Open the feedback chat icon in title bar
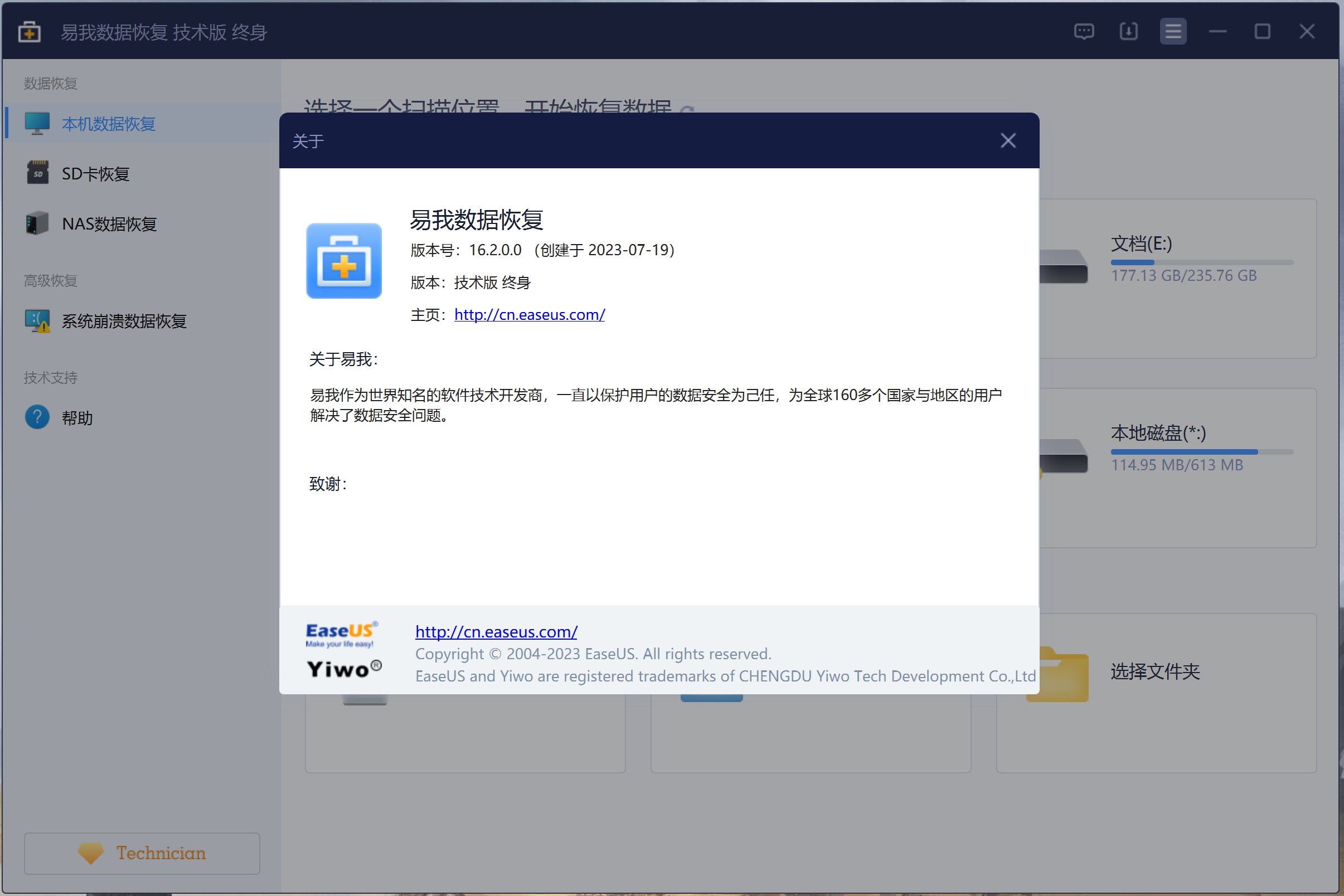This screenshot has height=896, width=1344. coord(1084,31)
